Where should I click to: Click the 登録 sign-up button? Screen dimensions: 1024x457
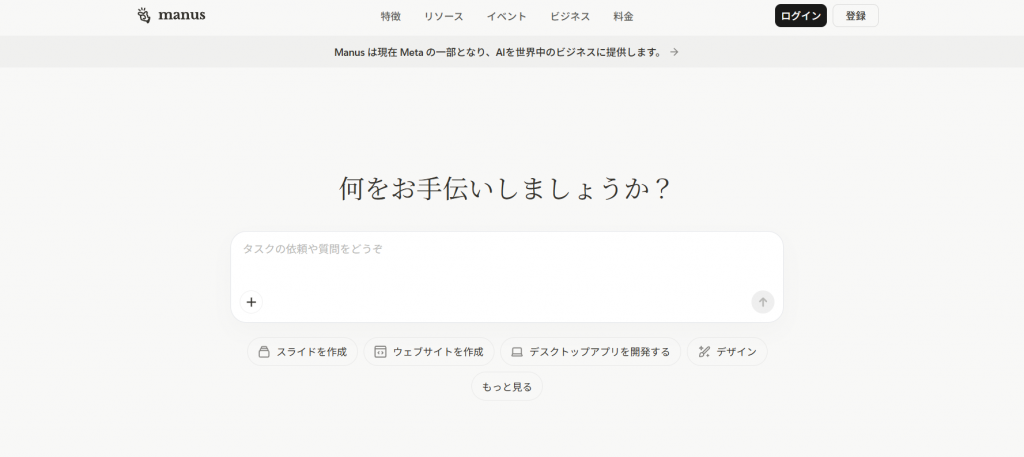pos(855,16)
